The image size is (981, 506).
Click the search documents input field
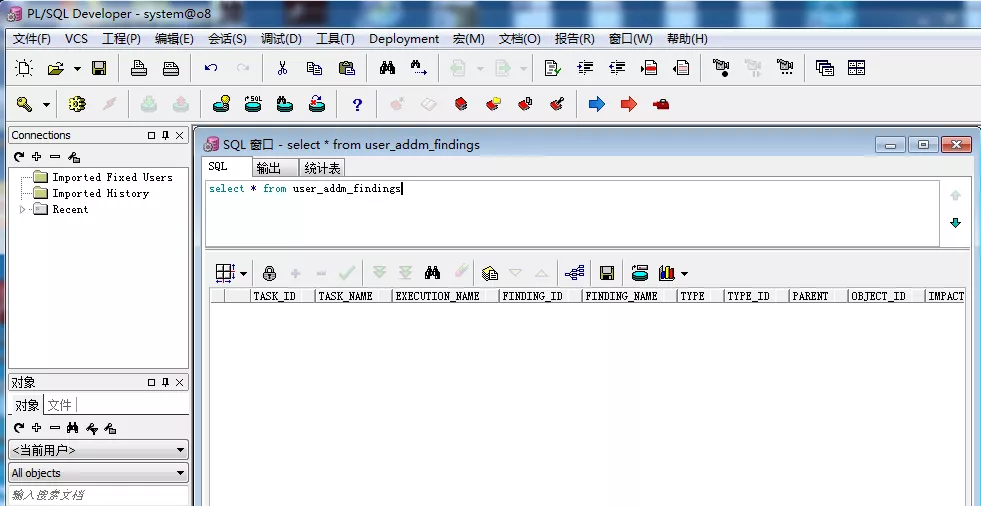coord(98,495)
